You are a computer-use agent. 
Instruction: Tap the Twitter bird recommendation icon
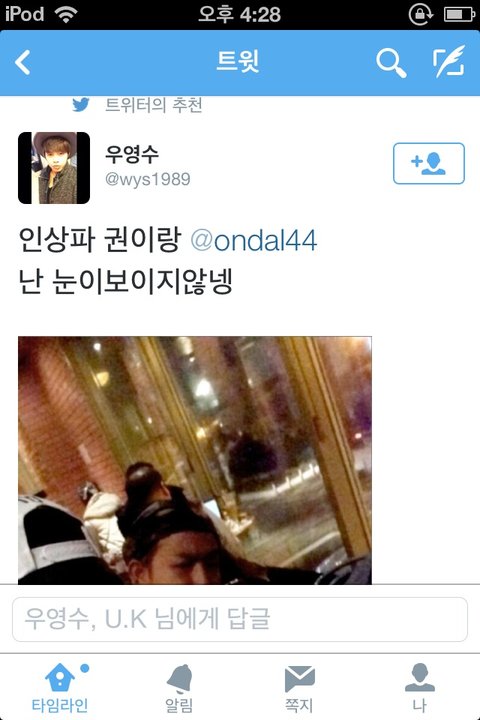pyautogui.click(x=81, y=105)
